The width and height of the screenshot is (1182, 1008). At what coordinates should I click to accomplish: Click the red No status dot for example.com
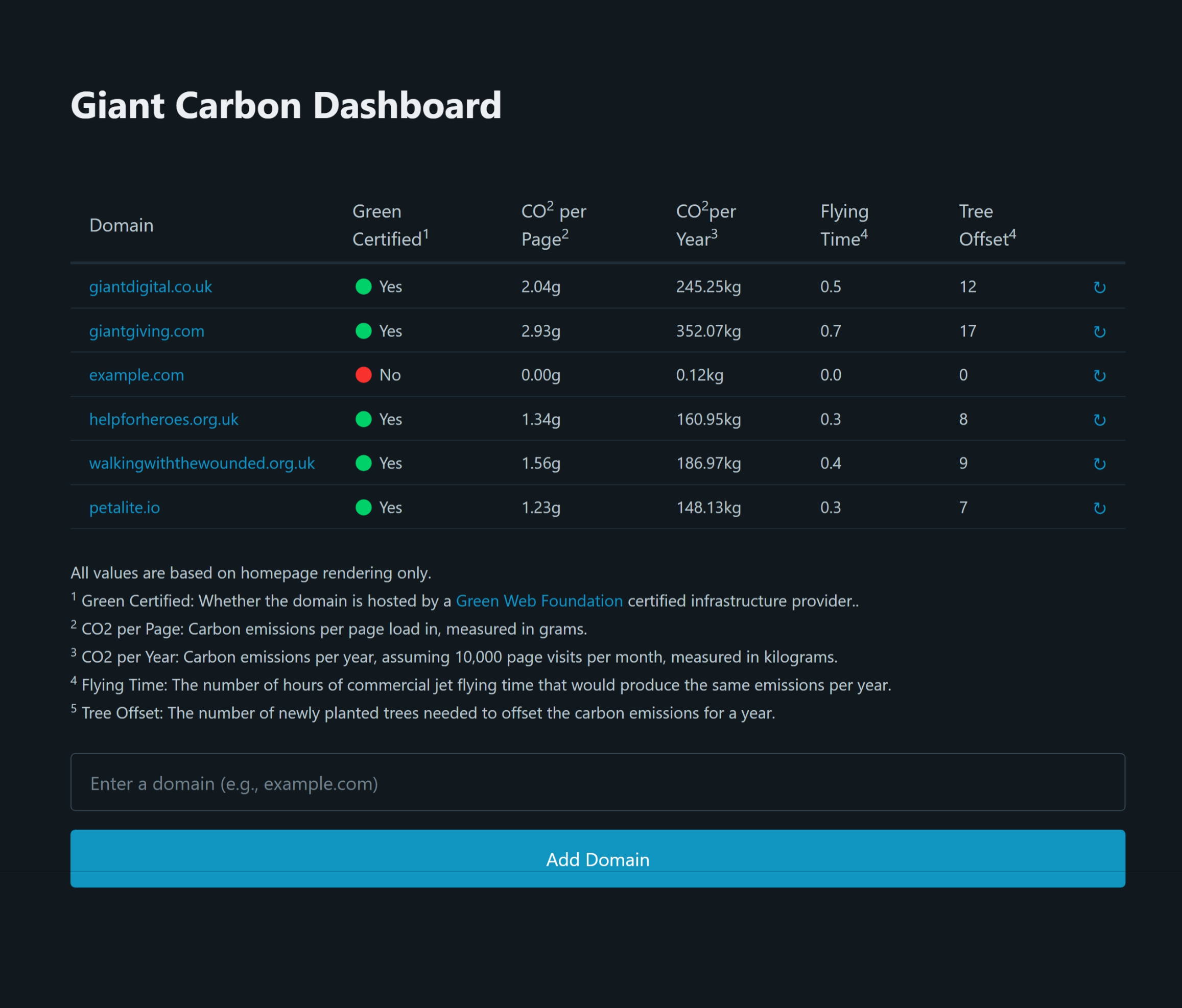click(363, 375)
